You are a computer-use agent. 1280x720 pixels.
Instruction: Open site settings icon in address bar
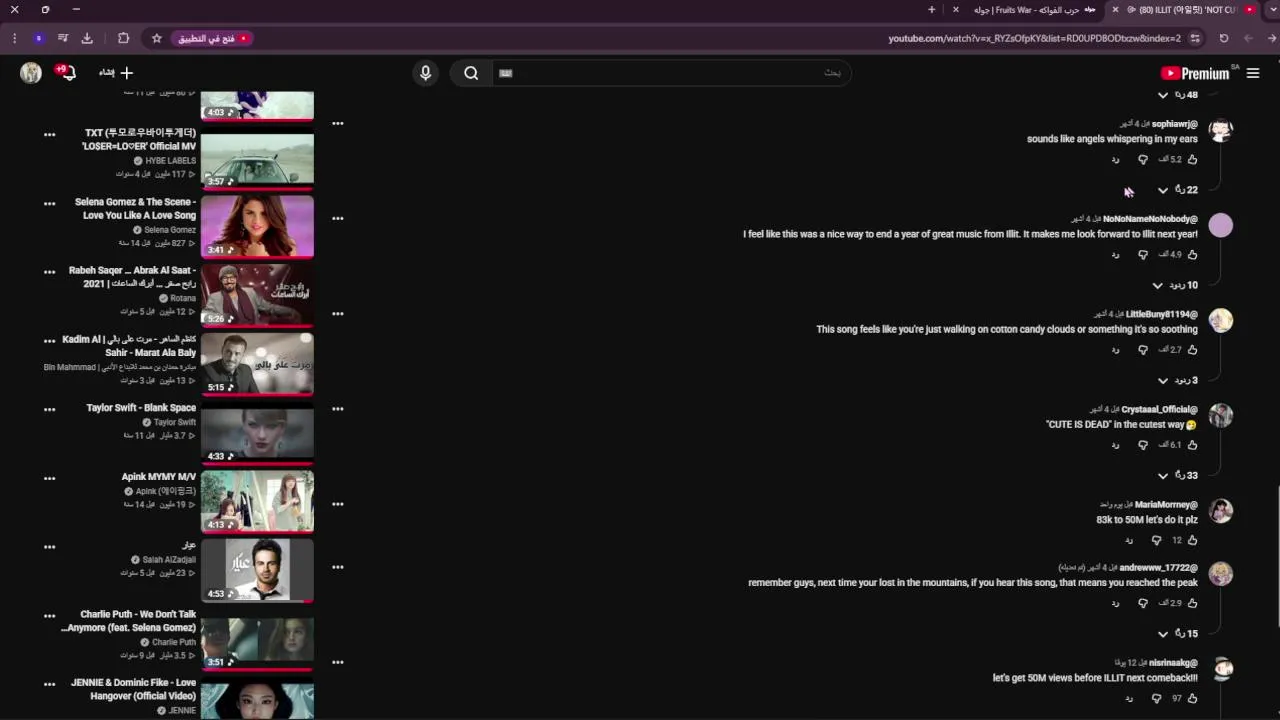1195,38
